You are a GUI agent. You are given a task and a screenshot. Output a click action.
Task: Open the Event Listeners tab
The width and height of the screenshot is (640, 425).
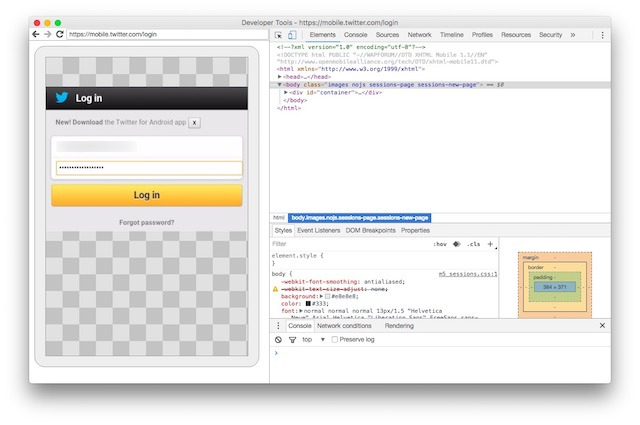[x=320, y=230]
